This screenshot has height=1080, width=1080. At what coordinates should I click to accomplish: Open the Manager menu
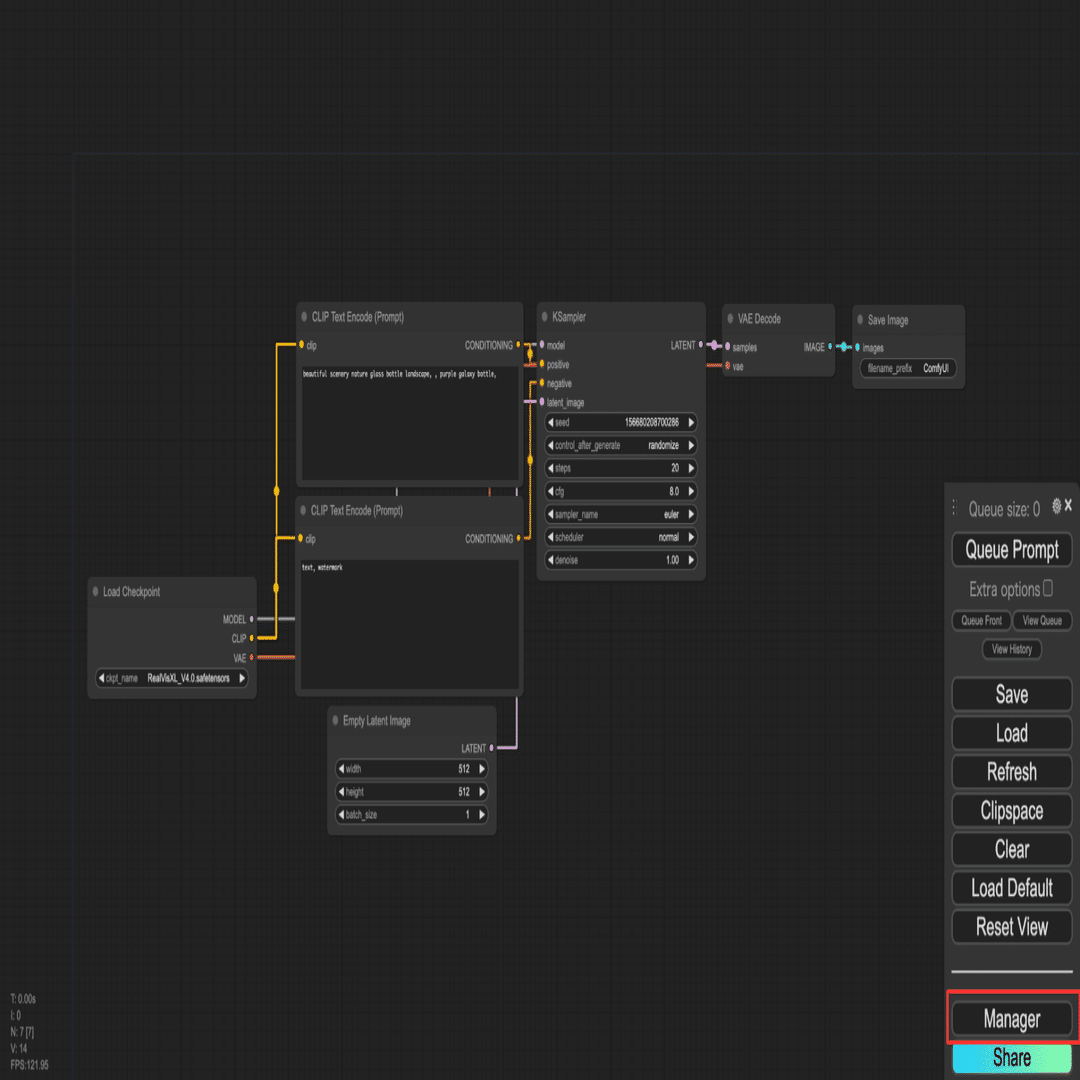[x=1011, y=1019]
